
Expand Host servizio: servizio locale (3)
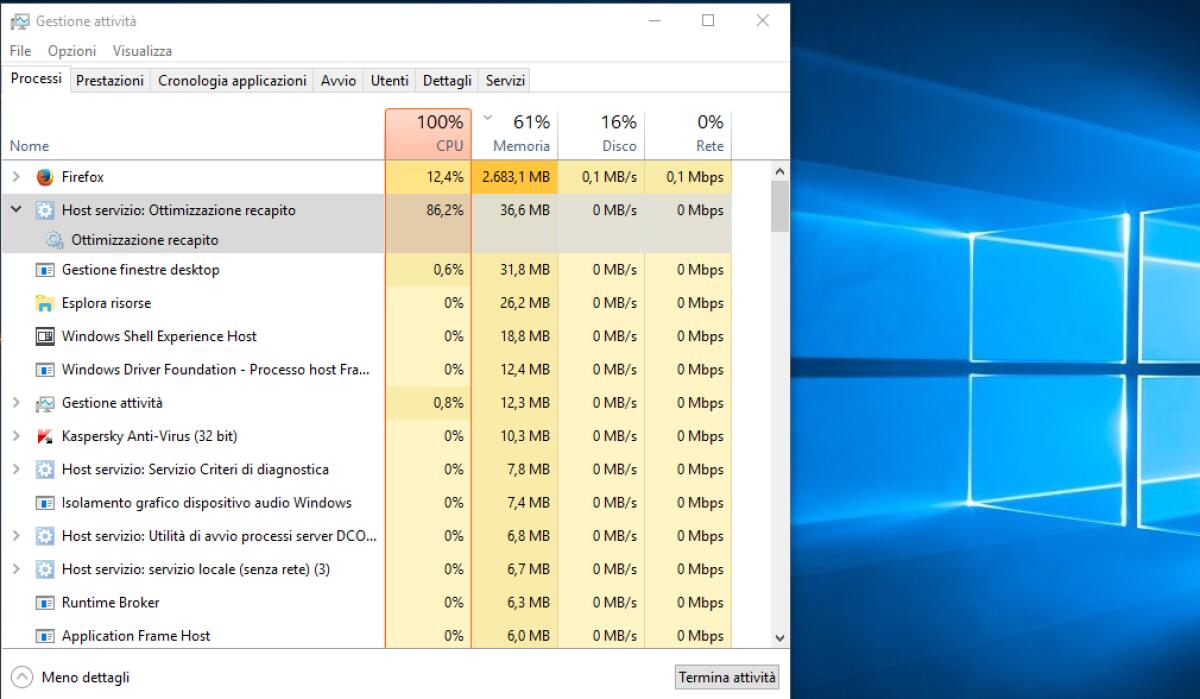coord(16,570)
